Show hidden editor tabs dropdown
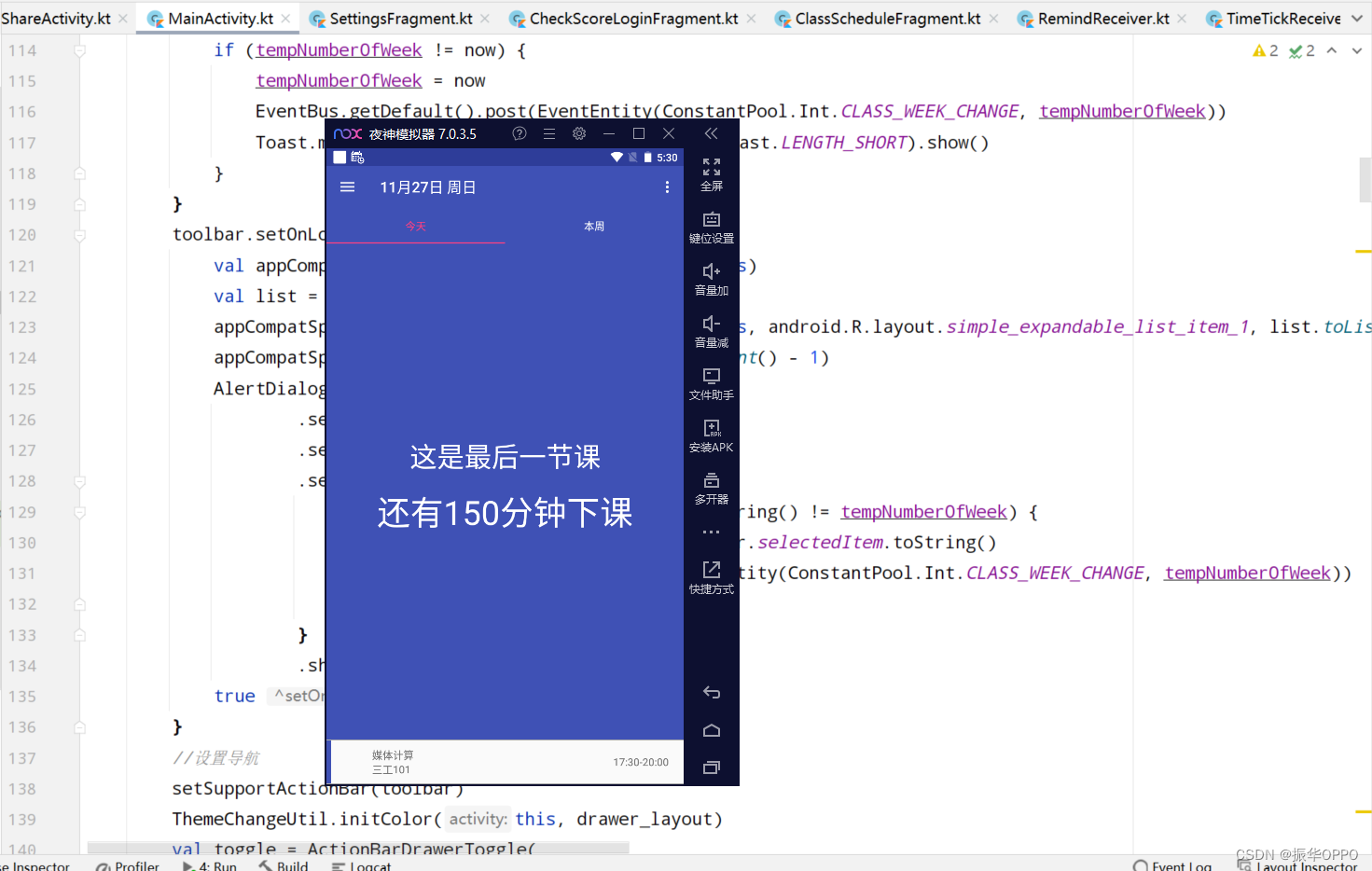Viewport: 1372px width, 871px height. point(1357,19)
